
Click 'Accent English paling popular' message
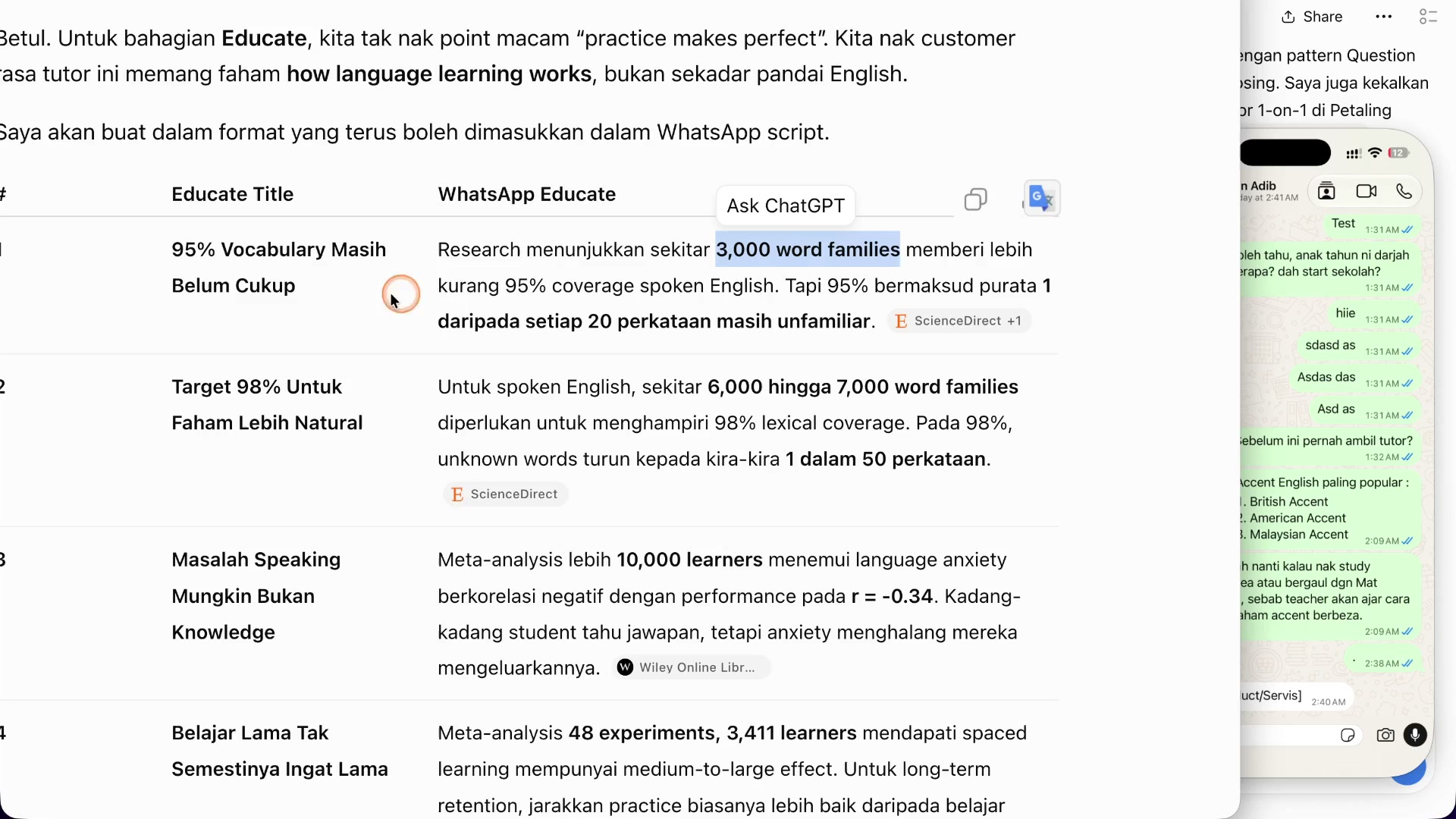1330,509
